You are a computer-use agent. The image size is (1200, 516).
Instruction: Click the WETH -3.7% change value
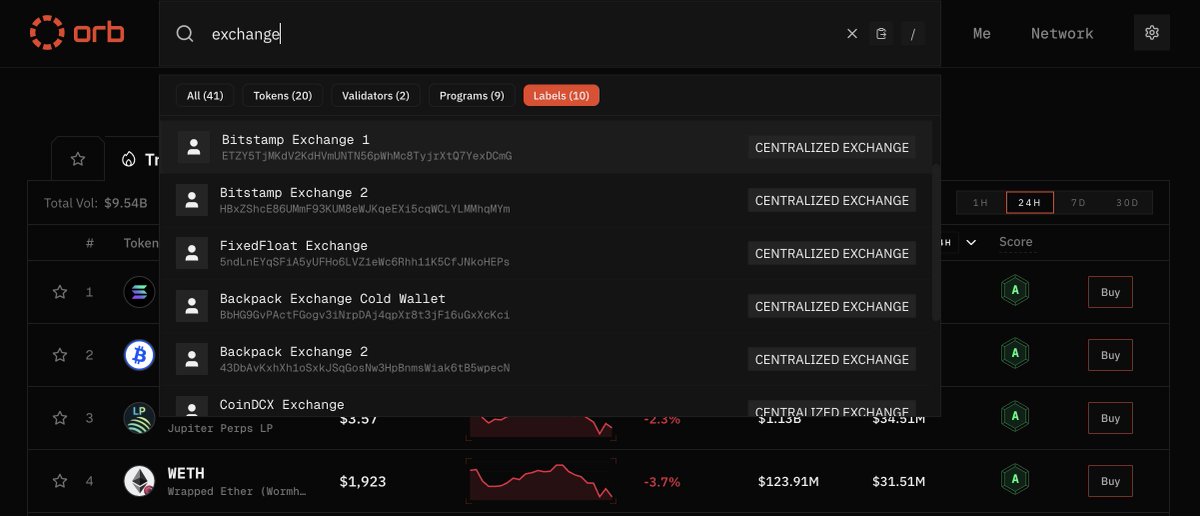(662, 481)
